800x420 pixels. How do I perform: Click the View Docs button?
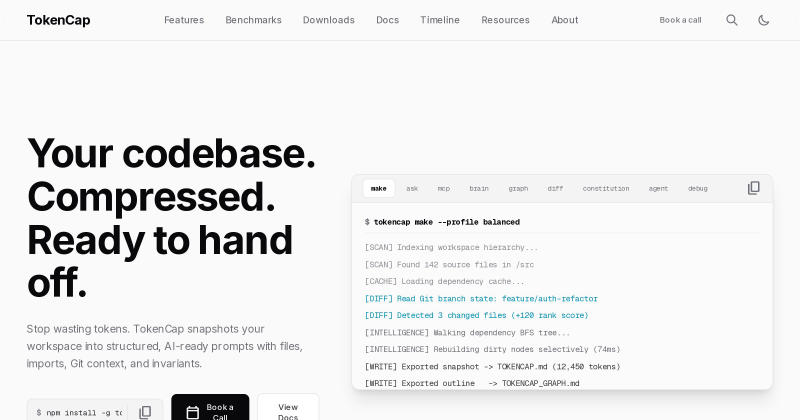tap(288, 407)
